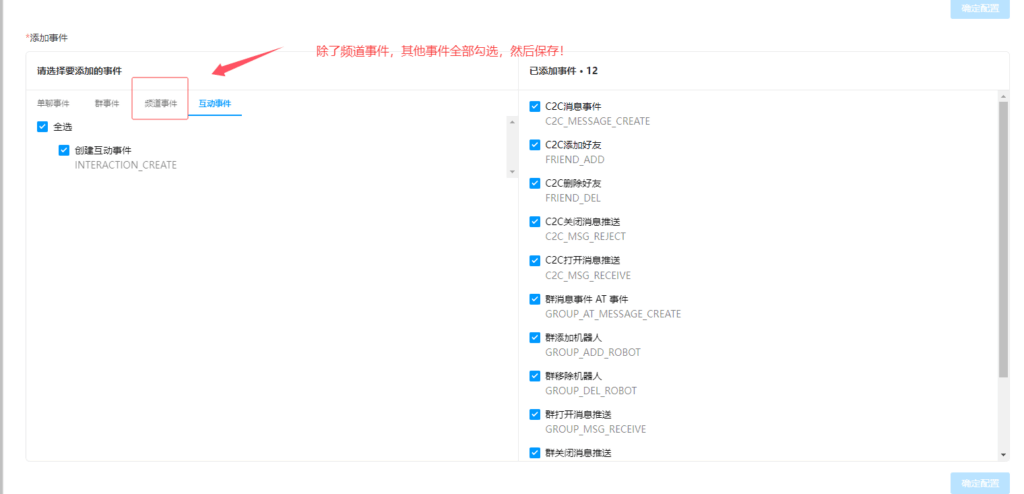
Task: Toggle 群移除机器人 GROUP_DEL_ROBOT checkbox
Action: 535,376
